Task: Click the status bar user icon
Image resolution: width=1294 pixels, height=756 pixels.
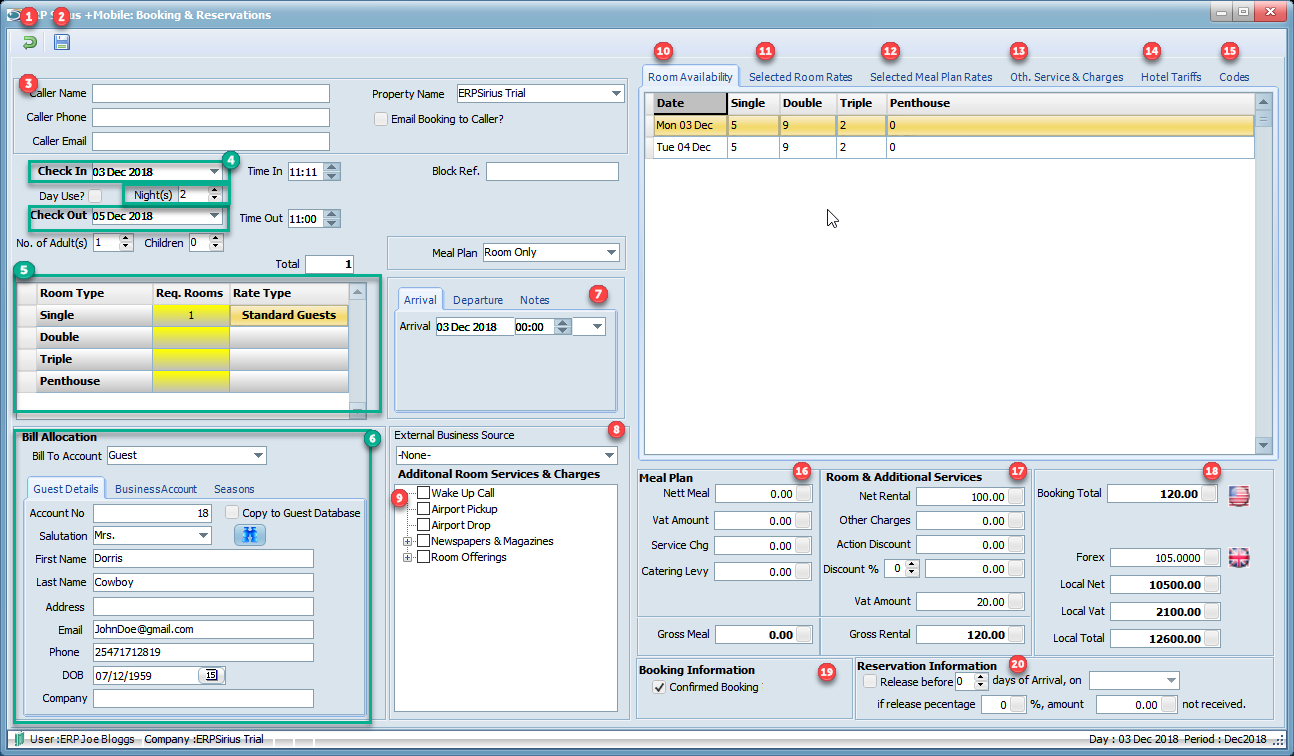Action: tap(19, 739)
